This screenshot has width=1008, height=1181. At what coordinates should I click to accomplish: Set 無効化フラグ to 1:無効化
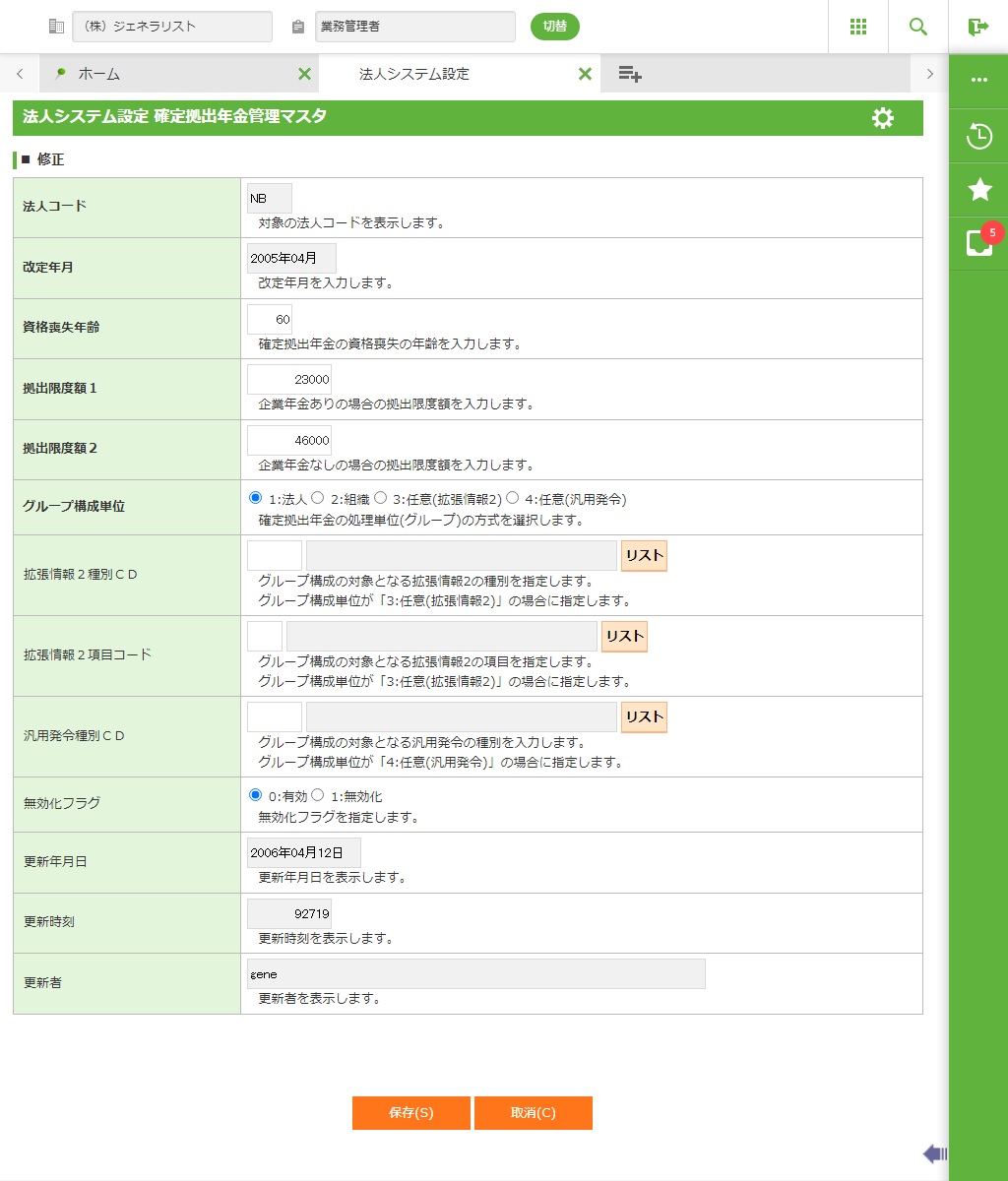point(318,795)
